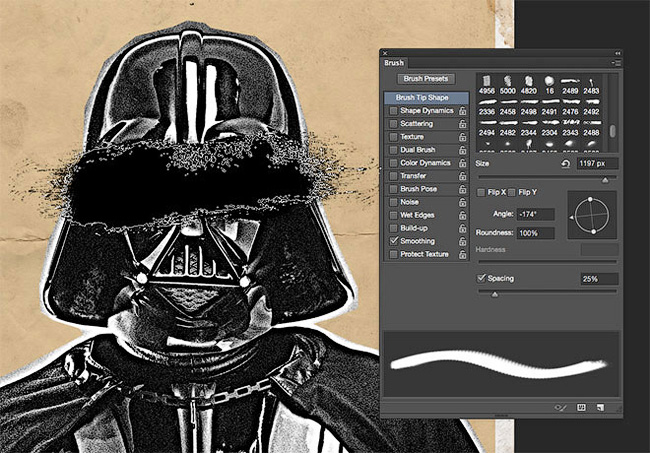The width and height of the screenshot is (650, 453).
Task: Select brush tip preset 5000
Action: point(507,85)
